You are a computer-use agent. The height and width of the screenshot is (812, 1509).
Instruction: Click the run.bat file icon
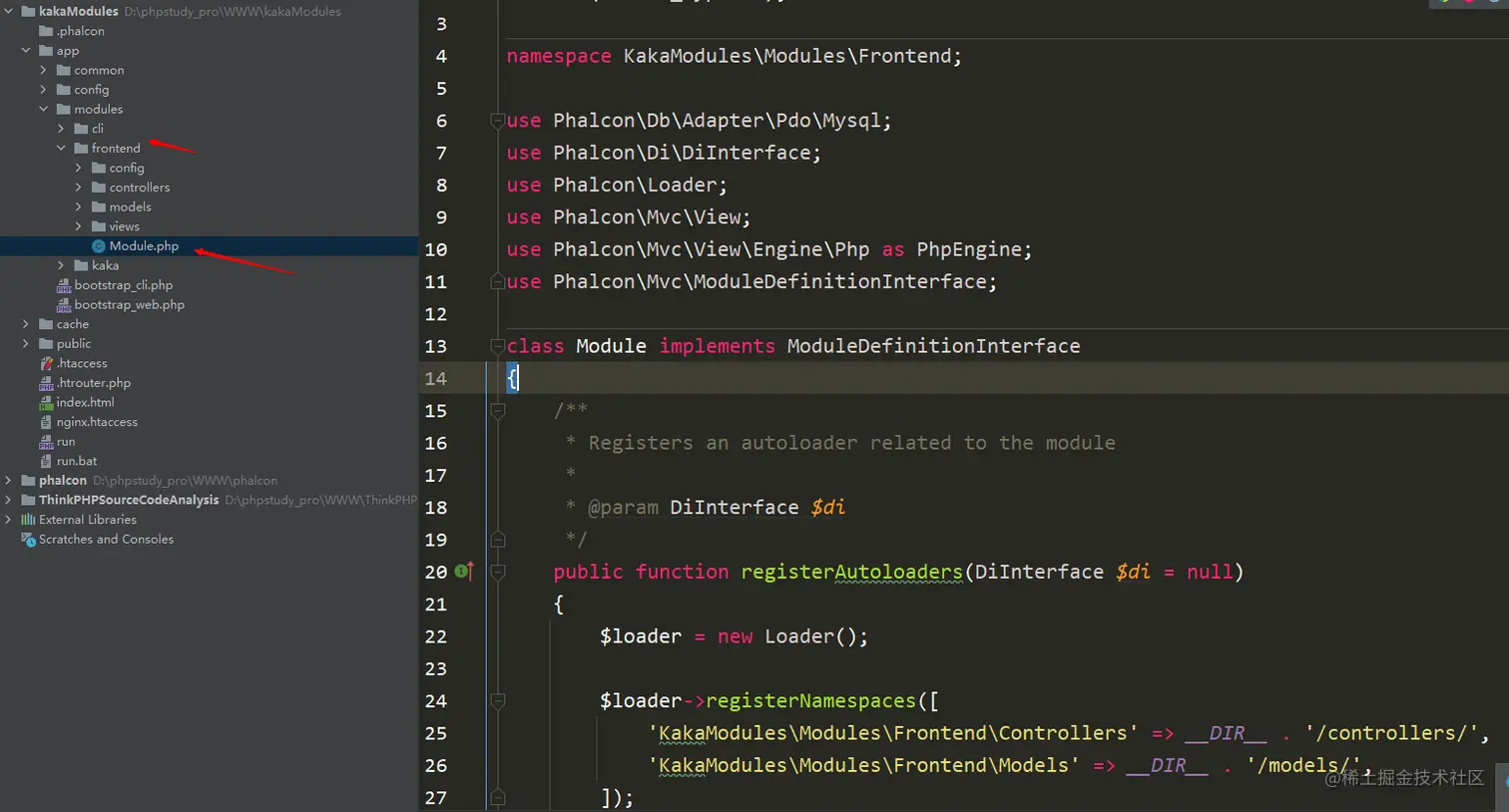point(46,461)
